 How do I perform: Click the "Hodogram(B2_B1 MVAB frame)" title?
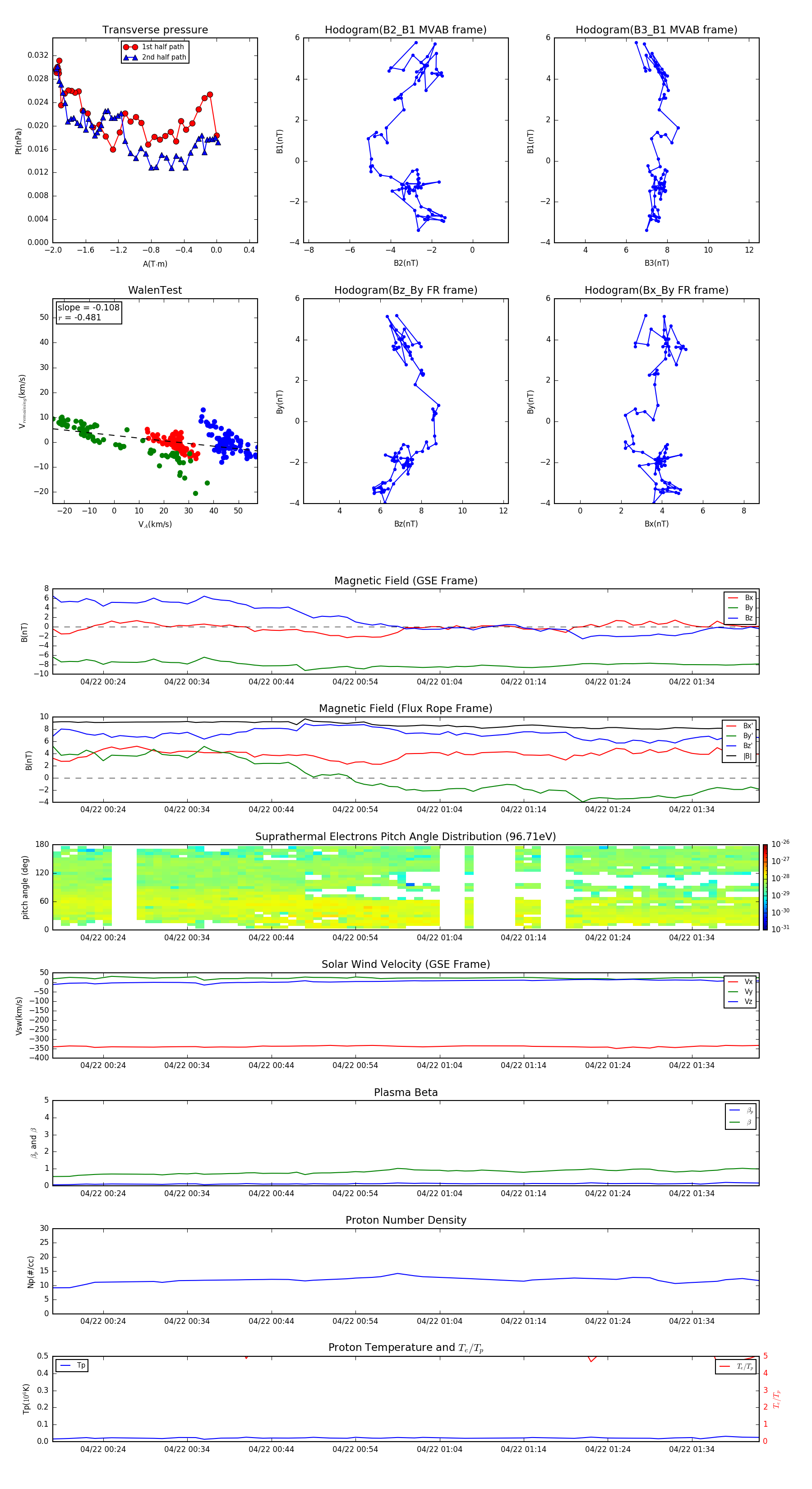[406, 30]
